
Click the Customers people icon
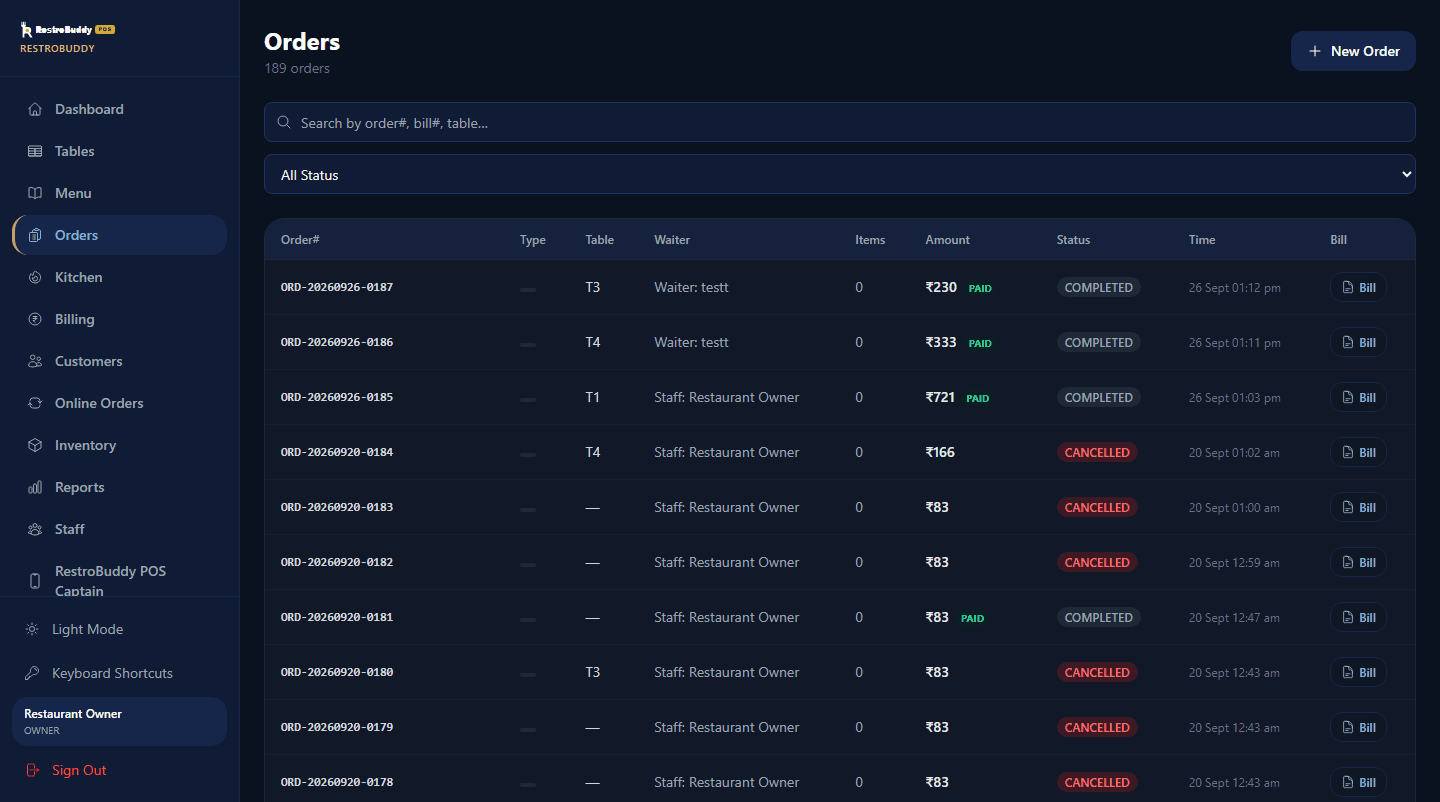coord(35,361)
